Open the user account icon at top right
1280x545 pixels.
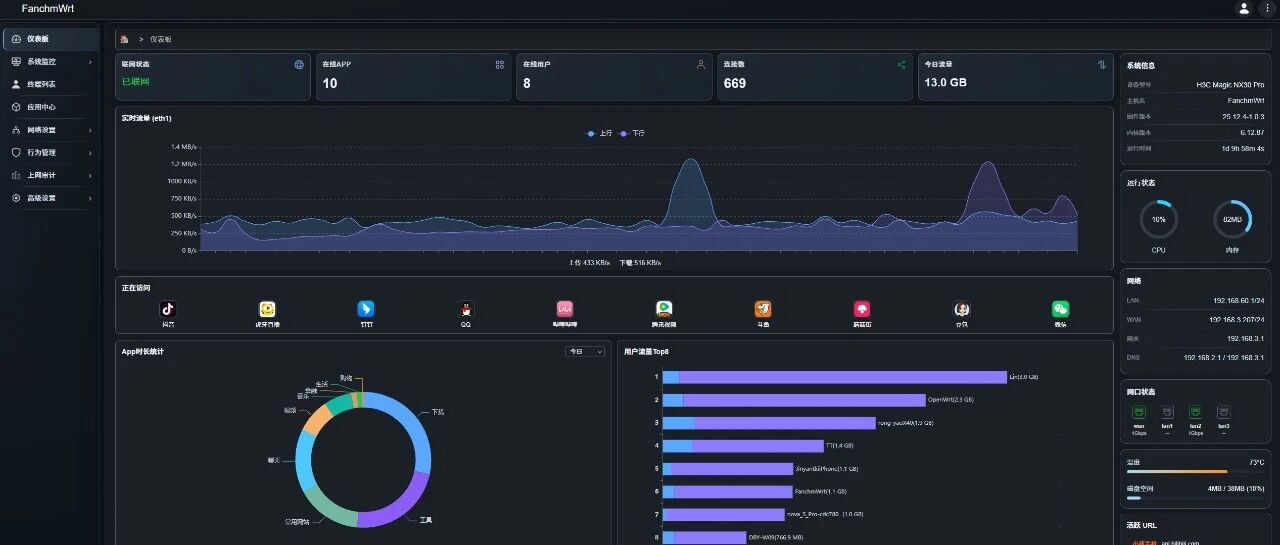(x=1244, y=8)
